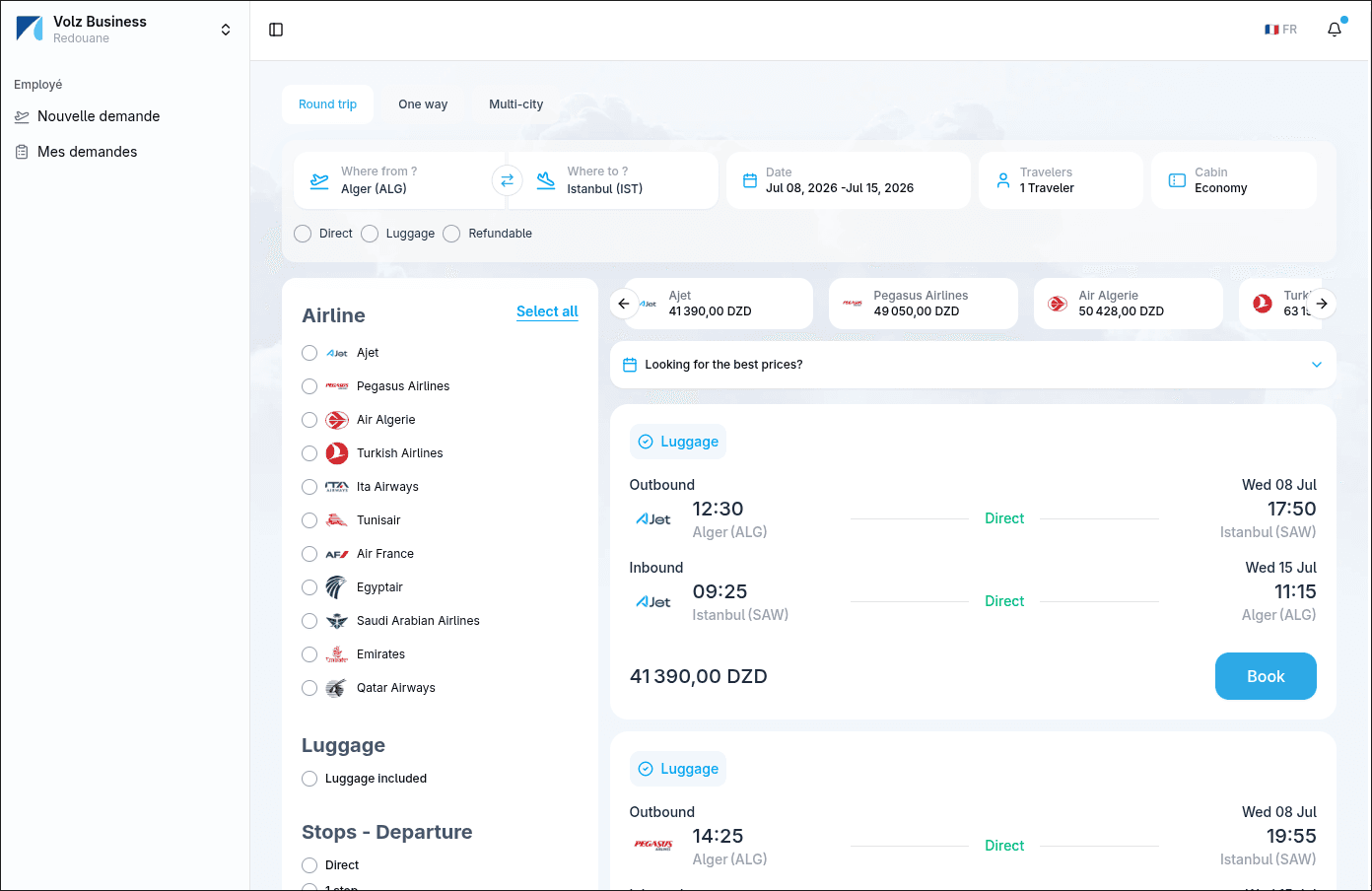Book the Ajet 41 390,00 DZD flight
The height and width of the screenshot is (891, 1372).
tap(1266, 676)
